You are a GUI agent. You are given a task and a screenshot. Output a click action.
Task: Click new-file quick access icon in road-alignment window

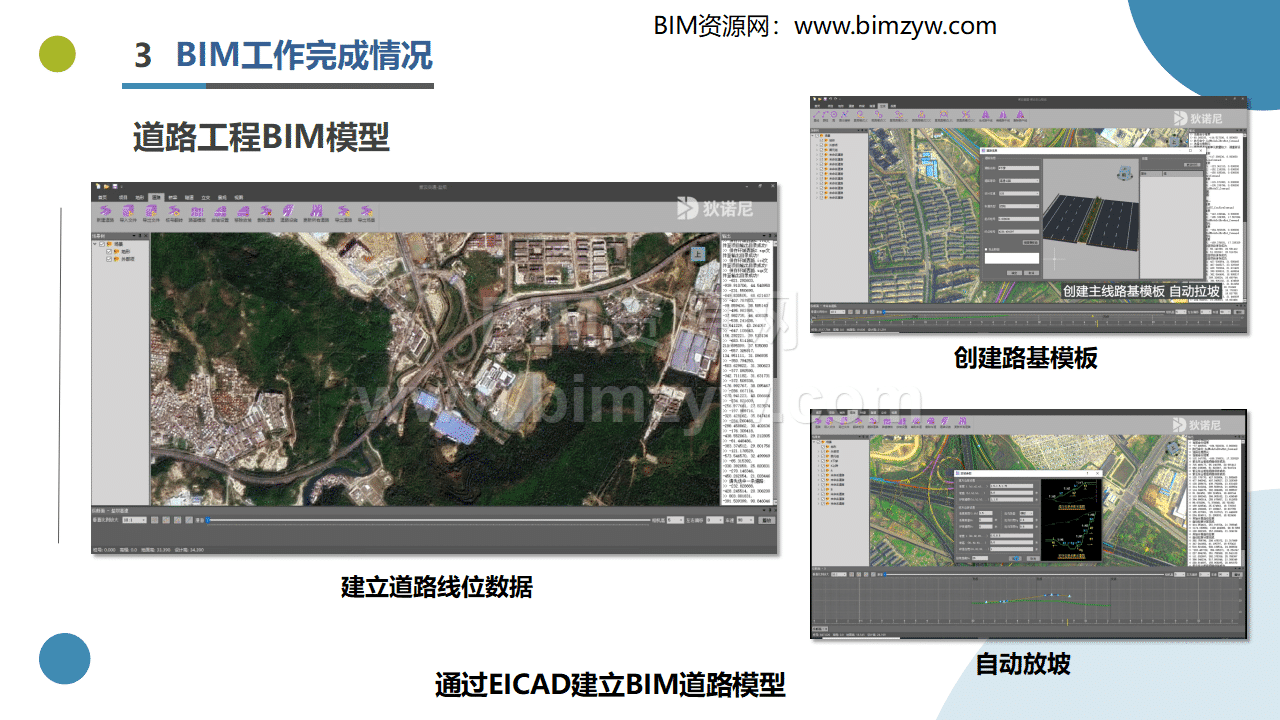[x=98, y=186]
